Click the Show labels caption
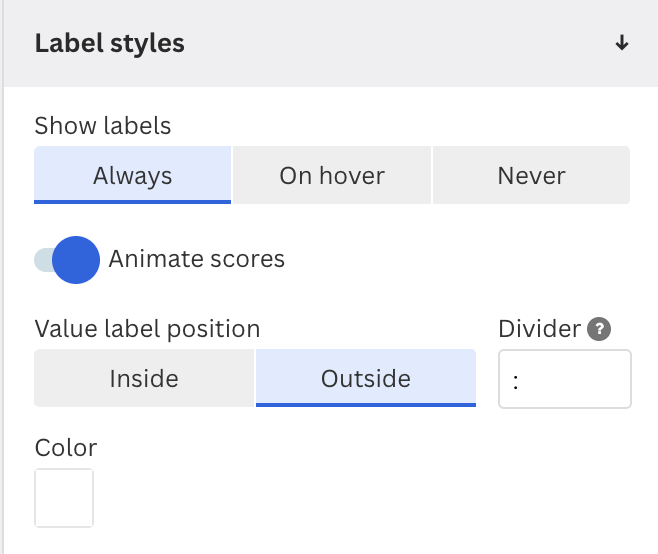Viewport: 658px width, 554px height. coord(103,125)
